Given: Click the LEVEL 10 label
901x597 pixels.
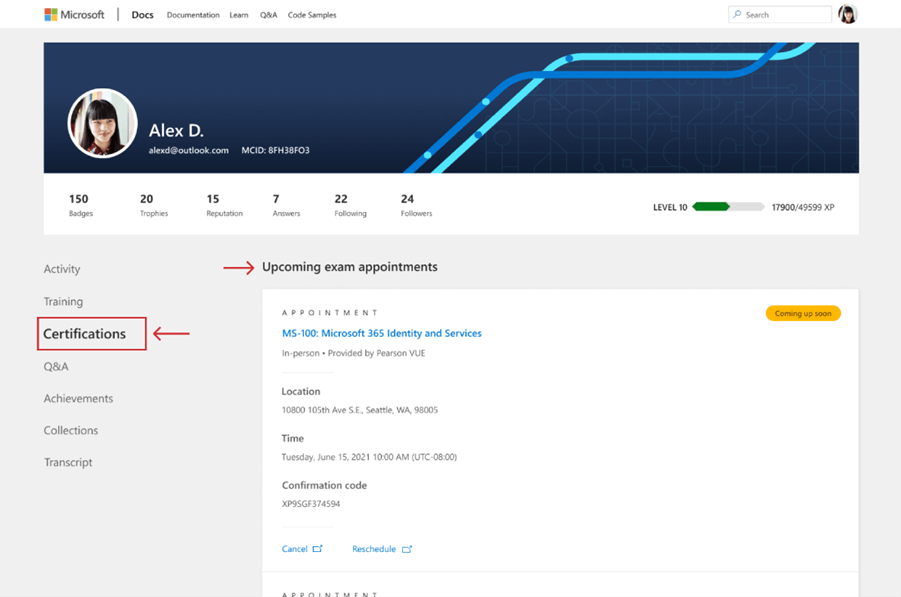Looking at the screenshot, I should (x=670, y=207).
